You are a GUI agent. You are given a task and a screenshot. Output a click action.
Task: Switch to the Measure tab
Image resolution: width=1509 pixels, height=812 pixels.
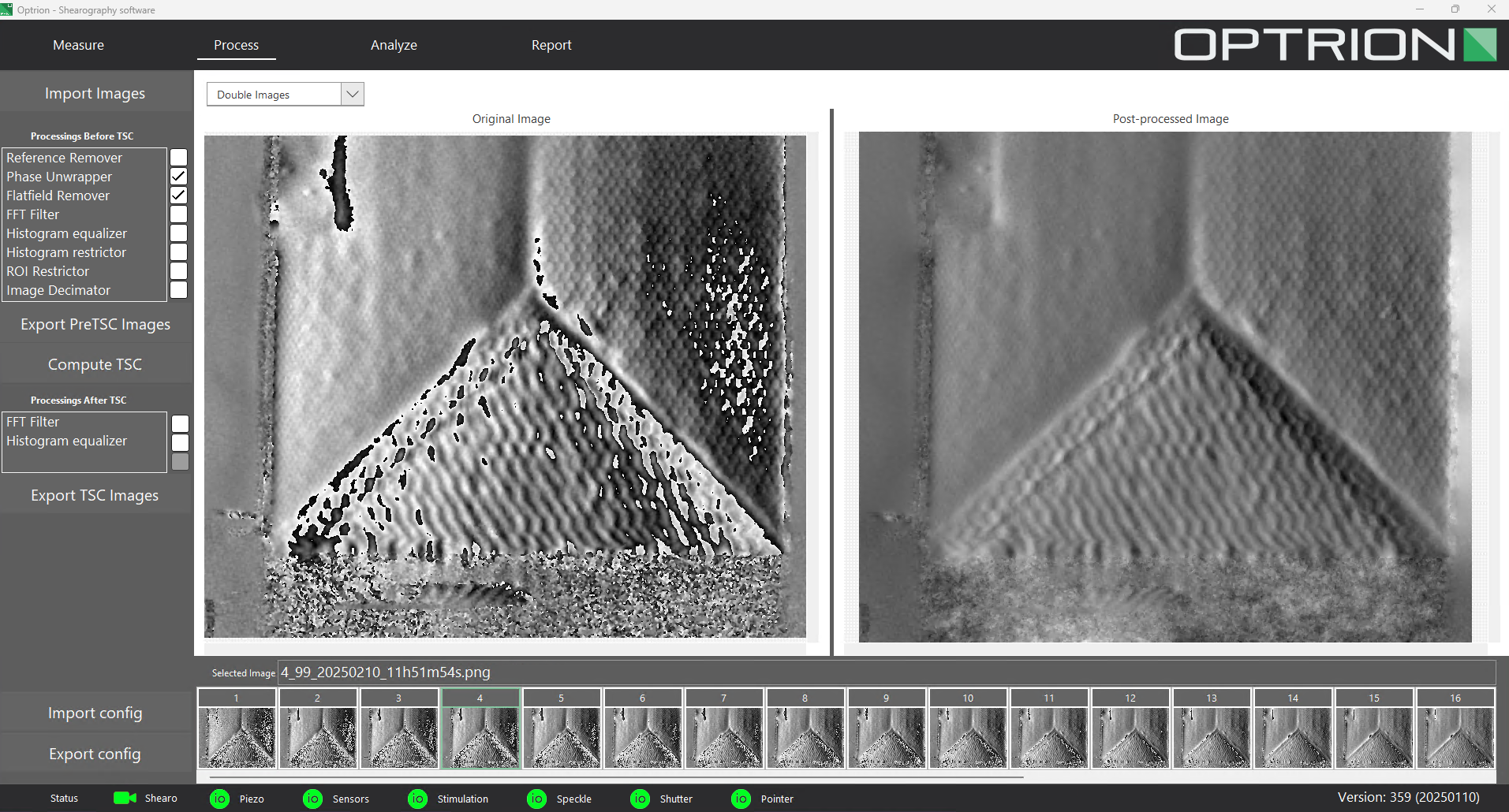click(78, 45)
